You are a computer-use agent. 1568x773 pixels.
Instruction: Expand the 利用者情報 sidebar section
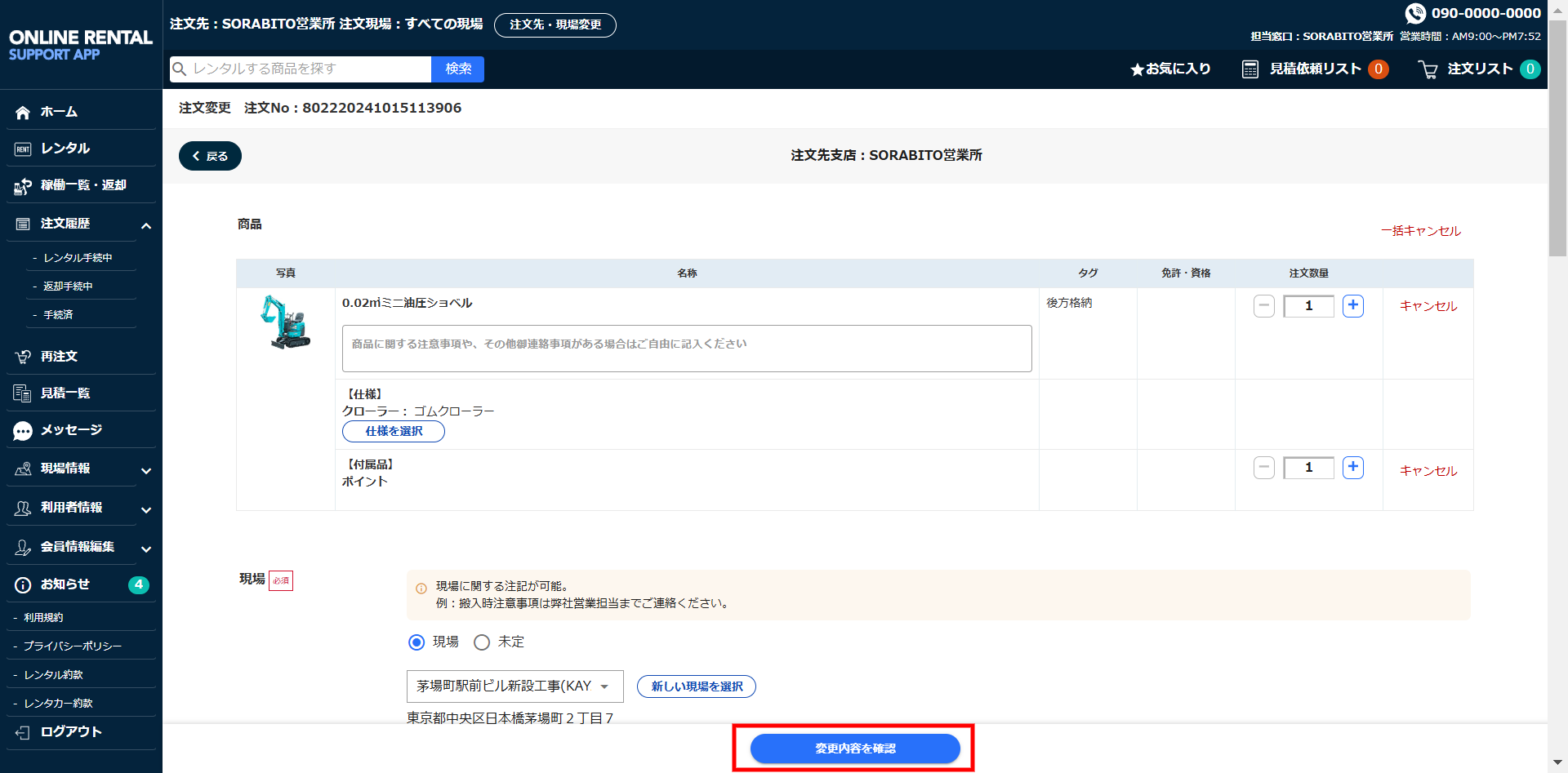click(x=146, y=509)
